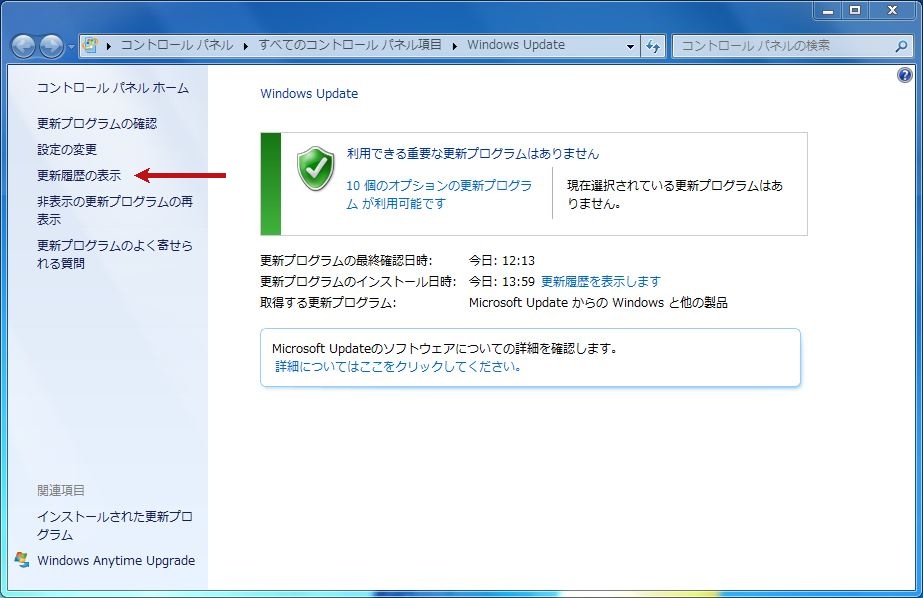Click 更新プログラムの確認 in sidebar
The height and width of the screenshot is (598, 923).
coord(97,123)
